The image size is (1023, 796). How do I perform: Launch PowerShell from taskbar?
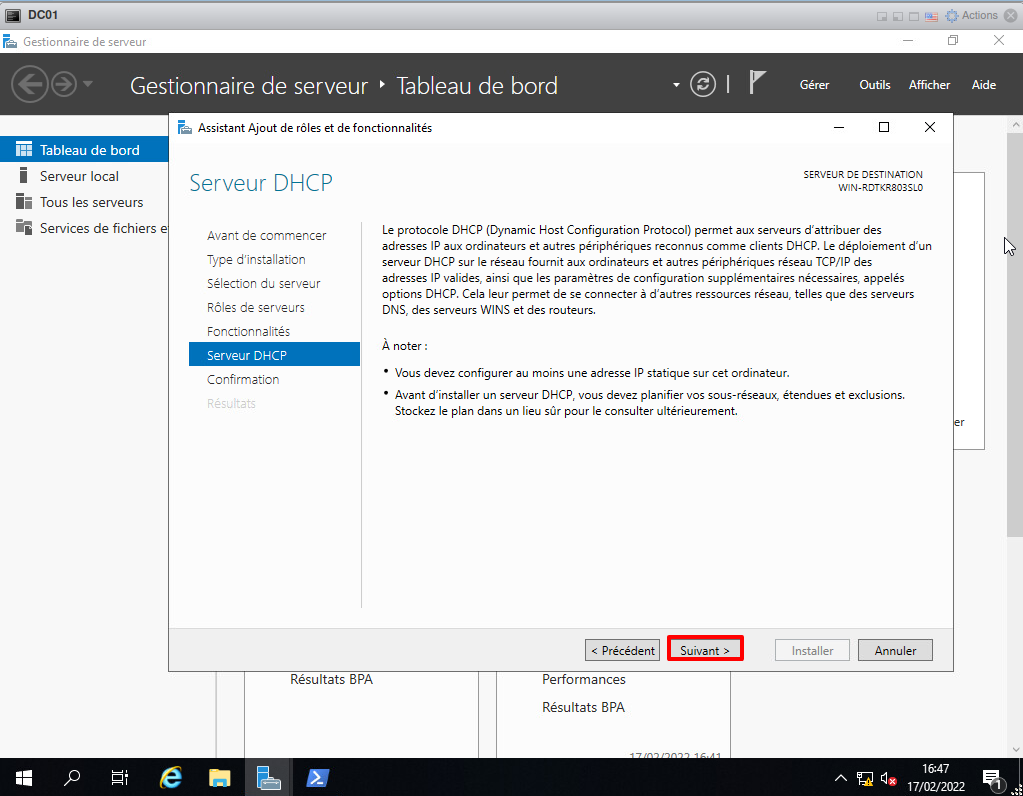pyautogui.click(x=317, y=777)
